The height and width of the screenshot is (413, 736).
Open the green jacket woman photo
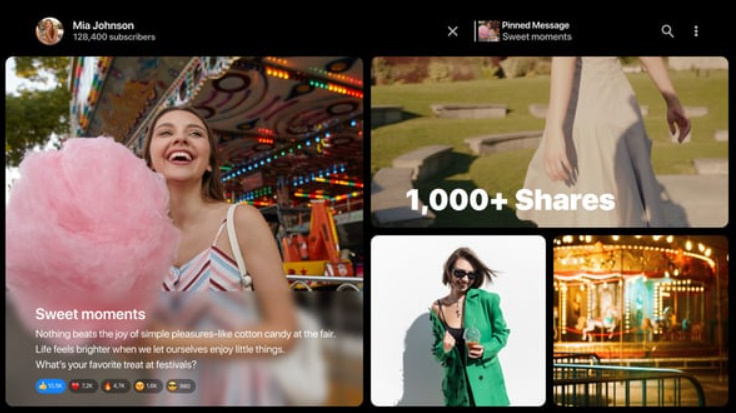click(458, 320)
